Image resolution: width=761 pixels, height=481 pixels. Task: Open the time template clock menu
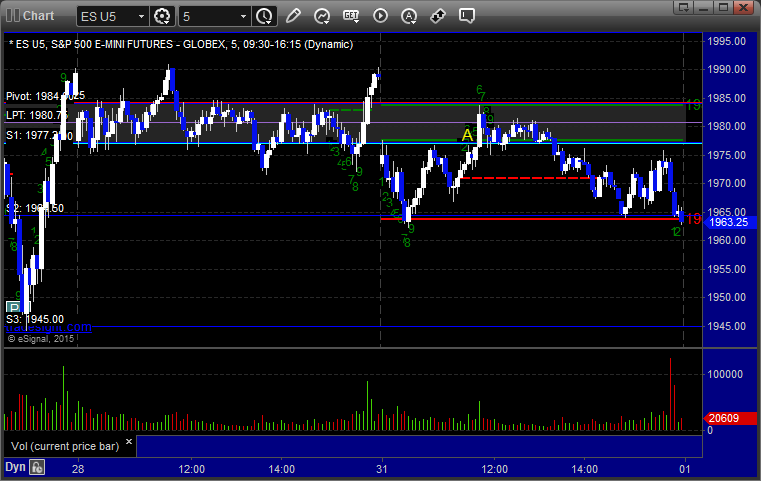point(265,16)
